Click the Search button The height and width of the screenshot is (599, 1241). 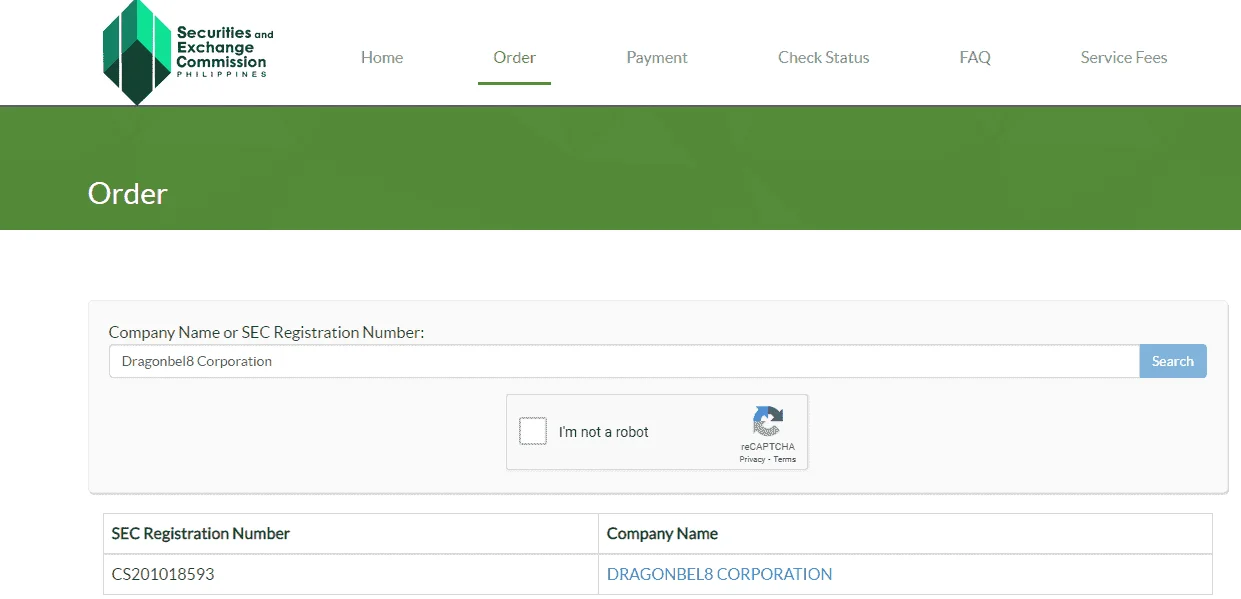click(x=1173, y=361)
